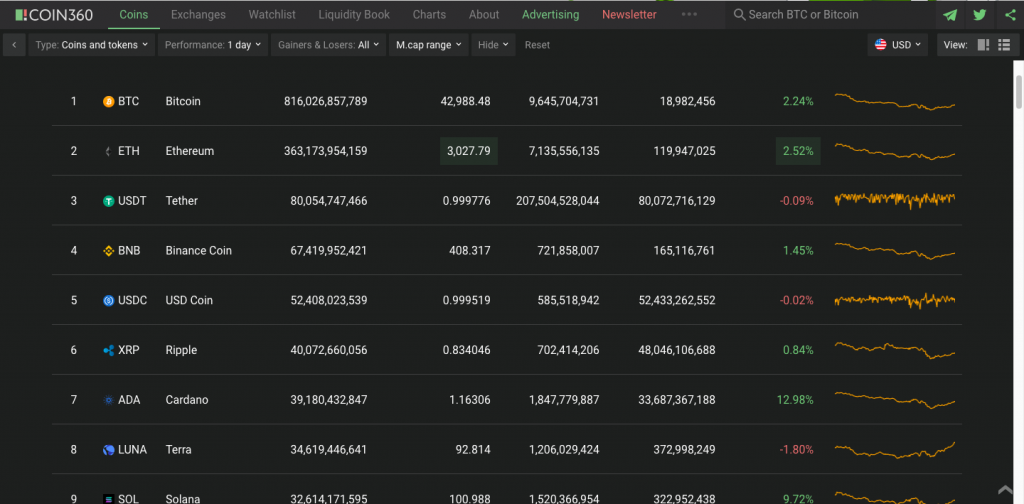1024x504 pixels.
Task: Open the Gainers & Losers dropdown
Action: pyautogui.click(x=328, y=45)
